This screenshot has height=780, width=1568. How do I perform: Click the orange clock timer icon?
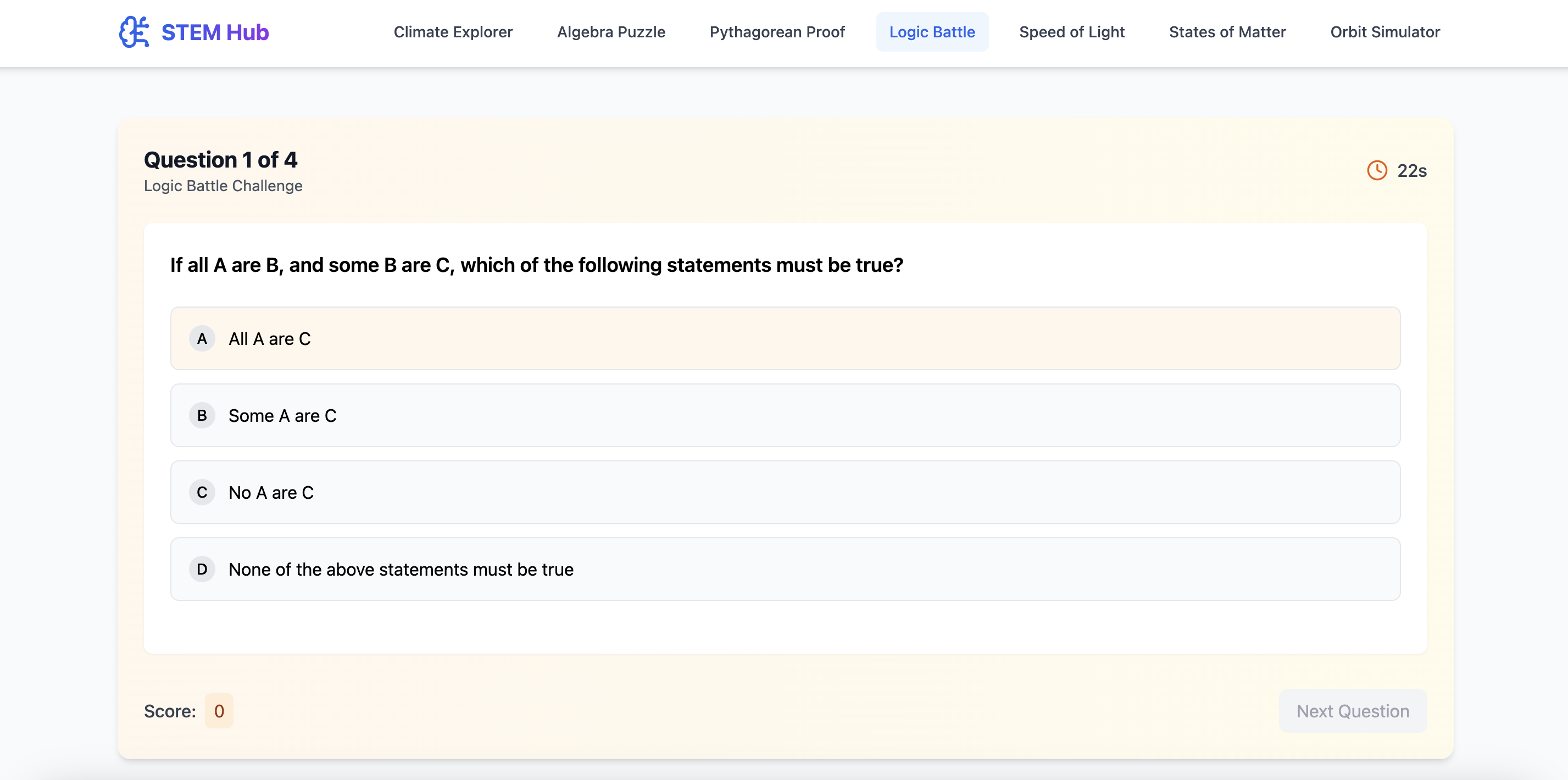[1377, 170]
